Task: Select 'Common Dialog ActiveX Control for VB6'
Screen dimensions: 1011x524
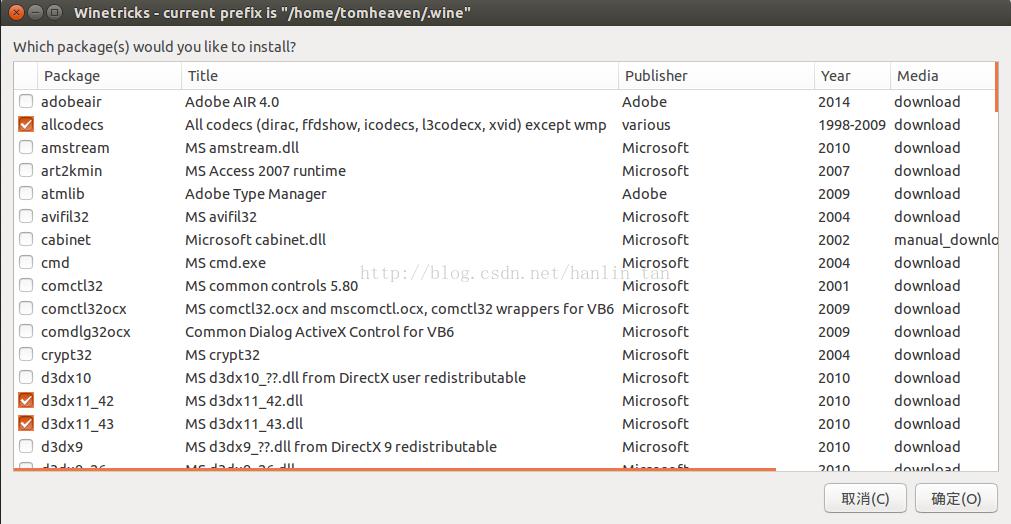Action: [319, 332]
